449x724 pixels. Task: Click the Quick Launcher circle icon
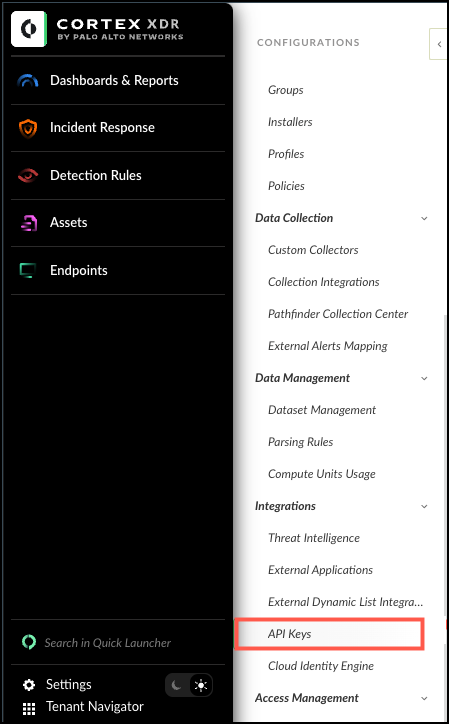(29, 642)
